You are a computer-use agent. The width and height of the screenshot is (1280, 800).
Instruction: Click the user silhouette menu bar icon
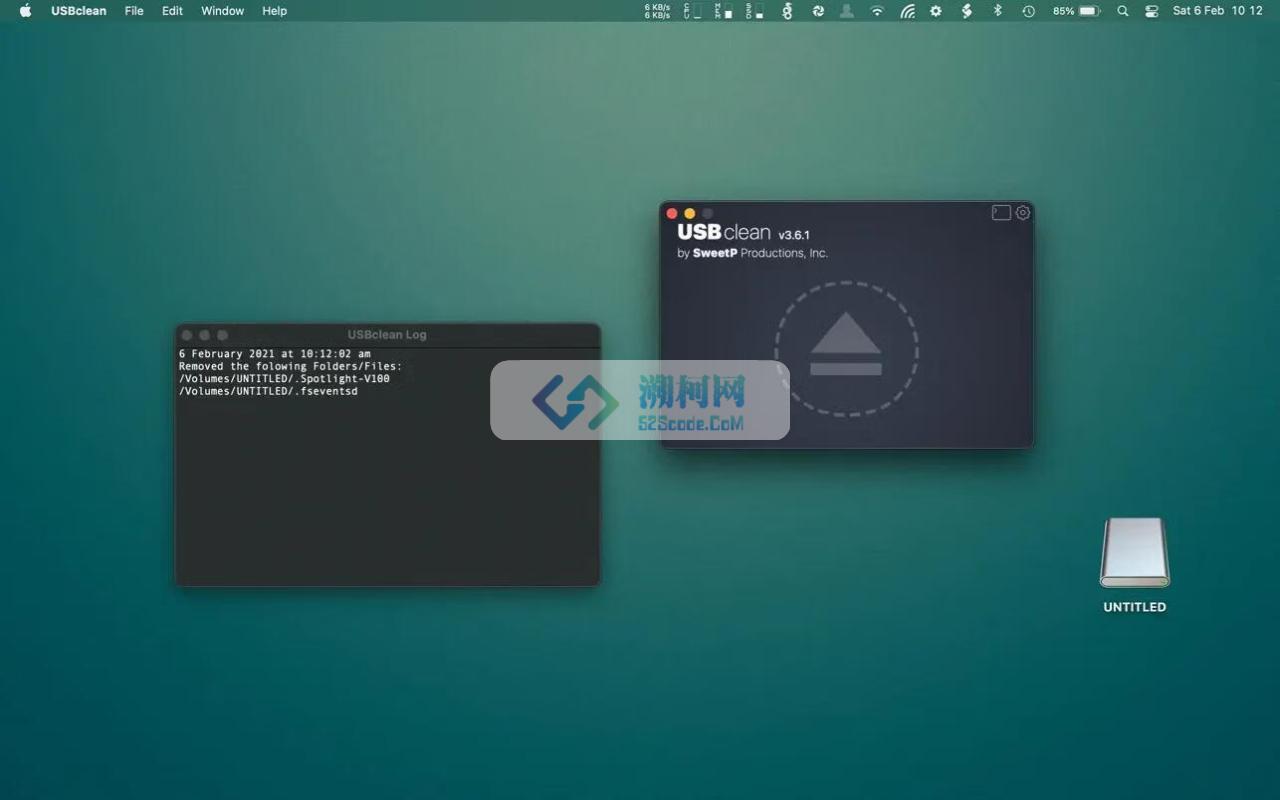click(847, 11)
